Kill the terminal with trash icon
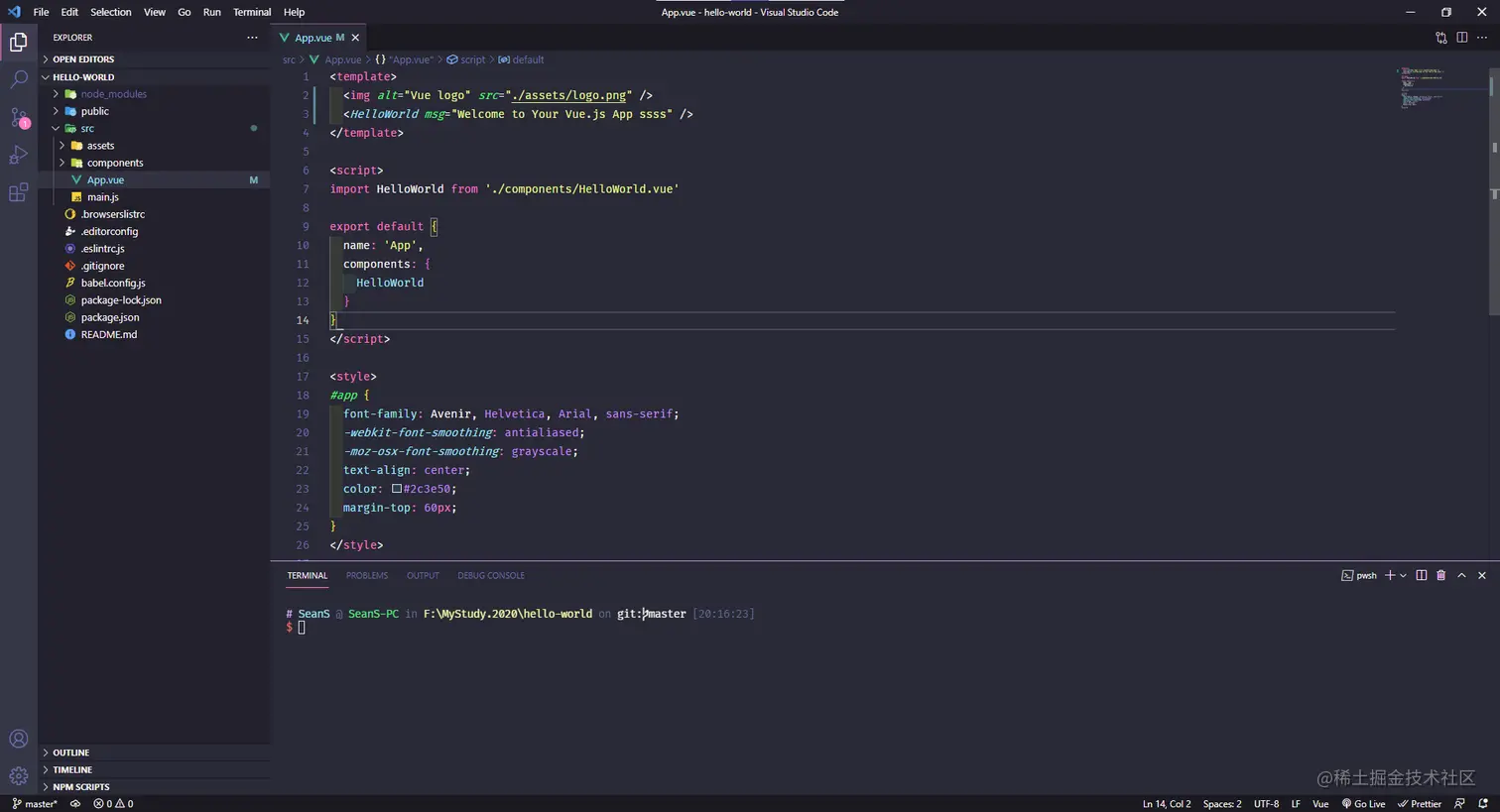 coord(1441,575)
